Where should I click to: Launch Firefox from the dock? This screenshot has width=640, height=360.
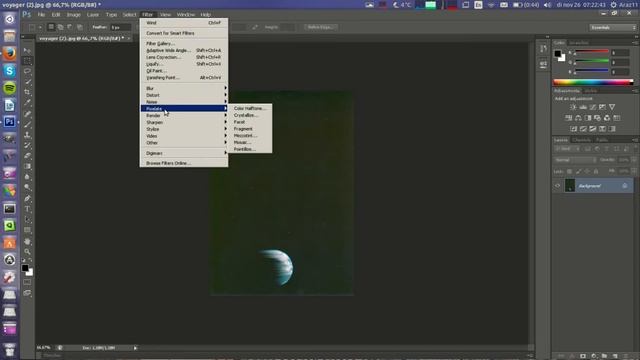[x=9, y=53]
